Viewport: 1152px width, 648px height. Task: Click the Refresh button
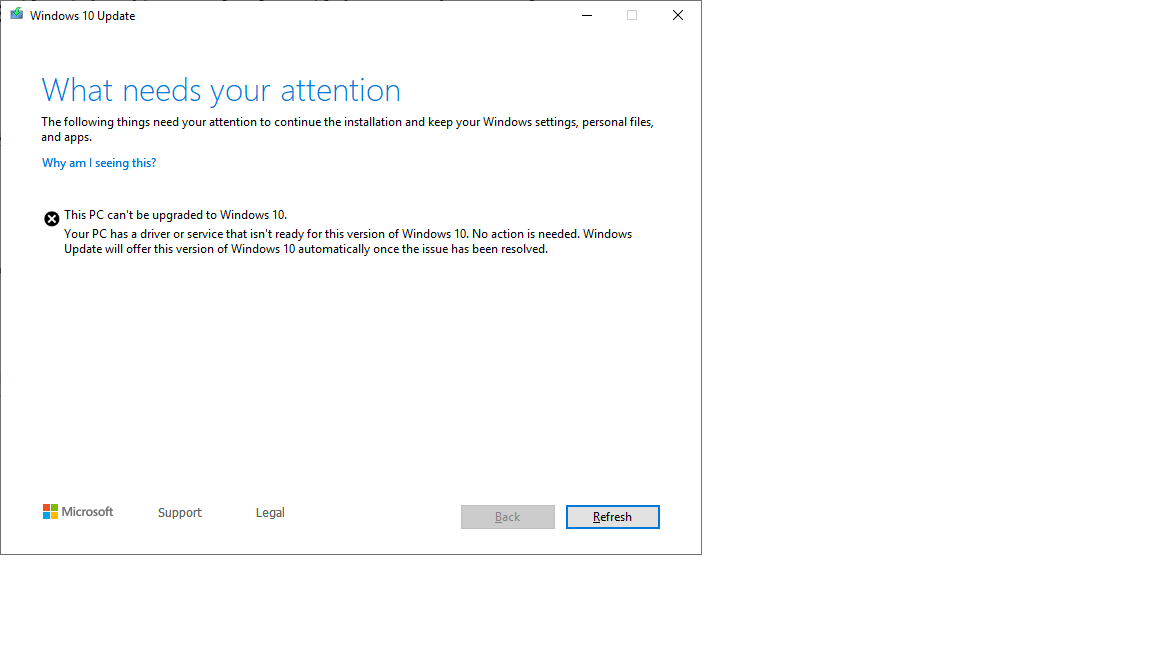coord(612,516)
